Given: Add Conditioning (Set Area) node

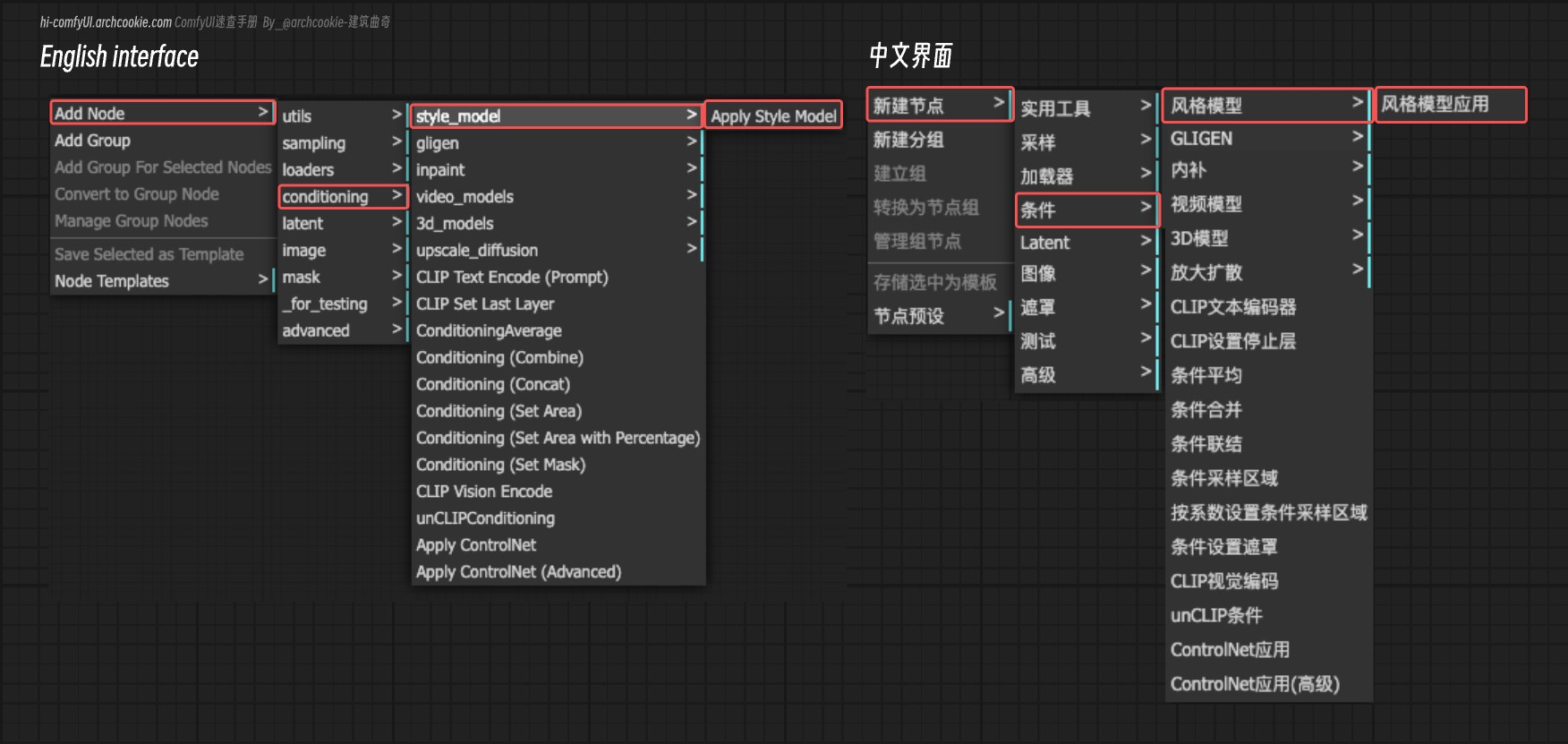Looking at the screenshot, I should point(557,411).
